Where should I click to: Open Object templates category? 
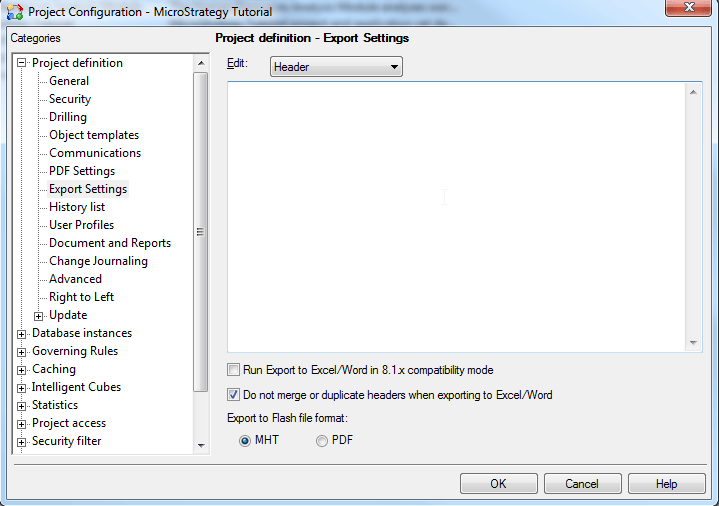(x=94, y=135)
